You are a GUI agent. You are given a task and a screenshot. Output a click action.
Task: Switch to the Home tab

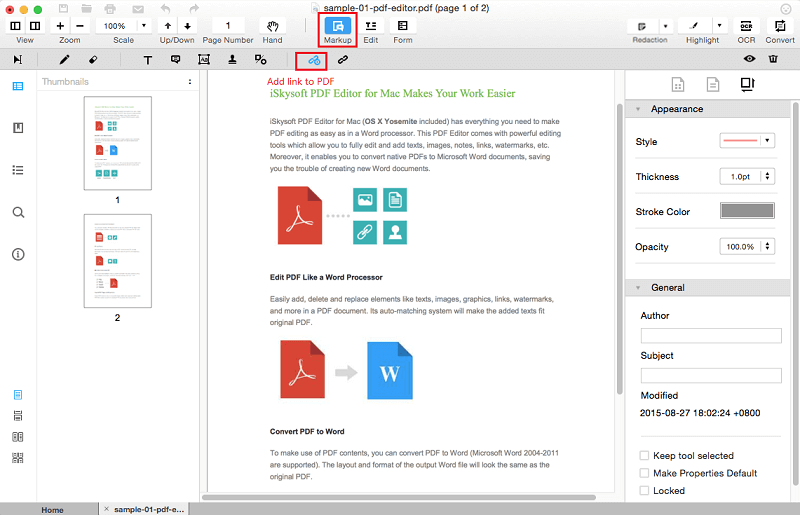[x=52, y=509]
